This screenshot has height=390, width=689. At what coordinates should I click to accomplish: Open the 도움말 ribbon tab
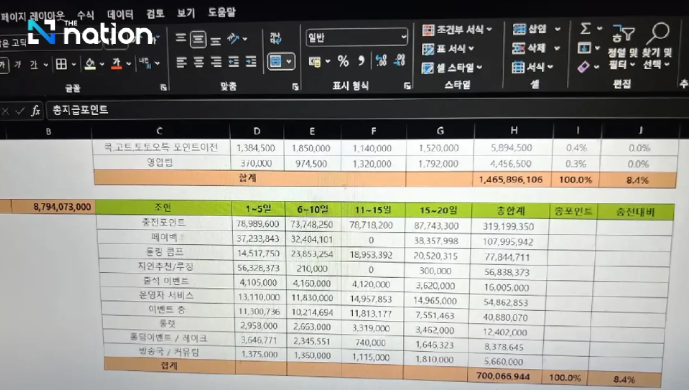[x=221, y=12]
